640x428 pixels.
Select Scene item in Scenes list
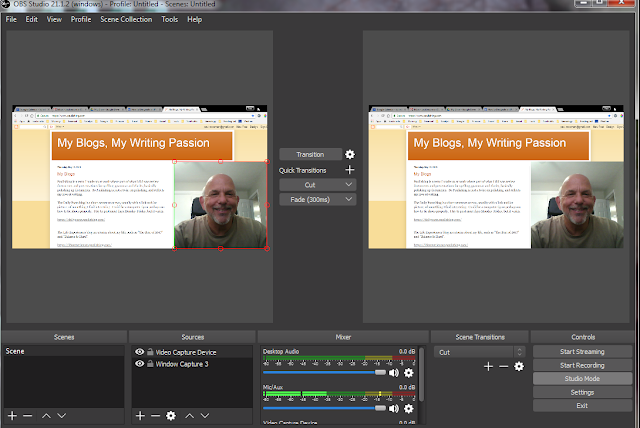[64, 351]
